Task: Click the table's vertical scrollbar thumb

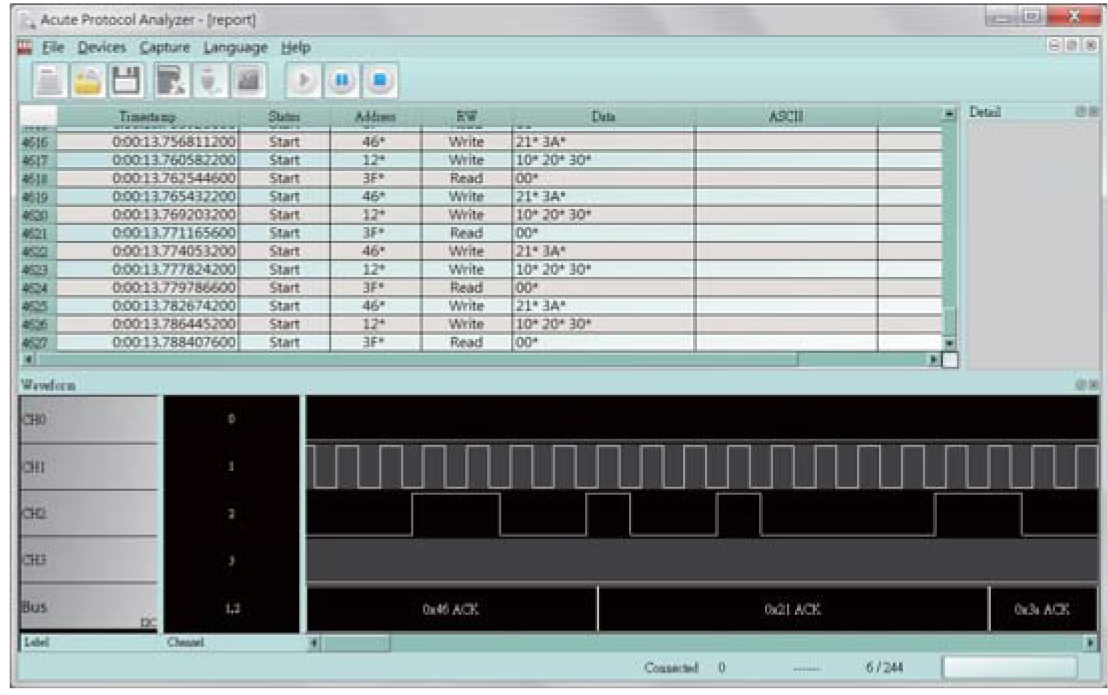Action: pos(949,321)
